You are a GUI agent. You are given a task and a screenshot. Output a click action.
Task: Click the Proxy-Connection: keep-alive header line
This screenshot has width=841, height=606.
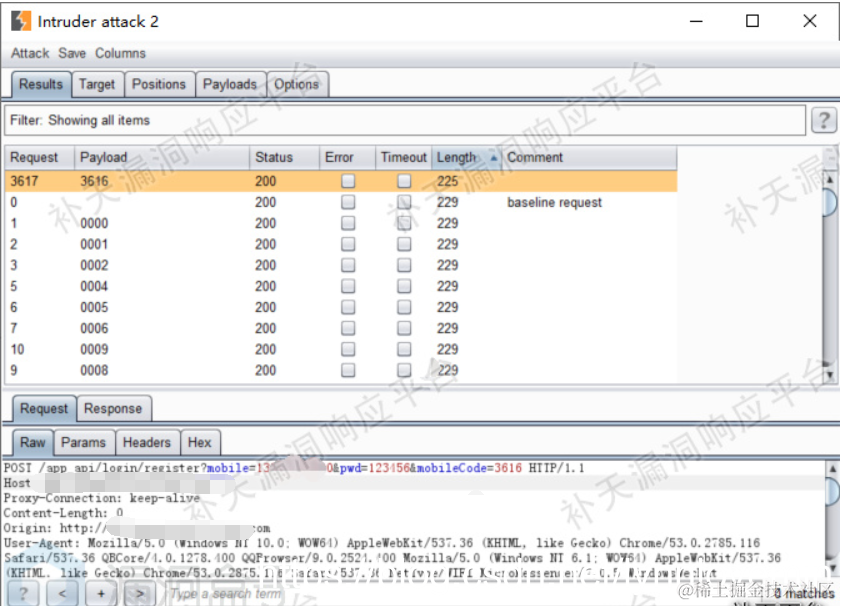click(x=101, y=498)
